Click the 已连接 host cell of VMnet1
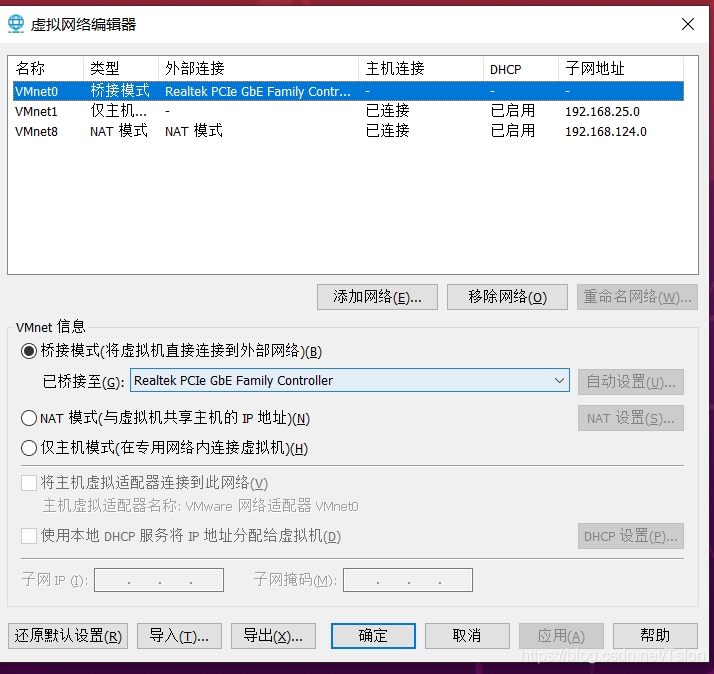 388,111
